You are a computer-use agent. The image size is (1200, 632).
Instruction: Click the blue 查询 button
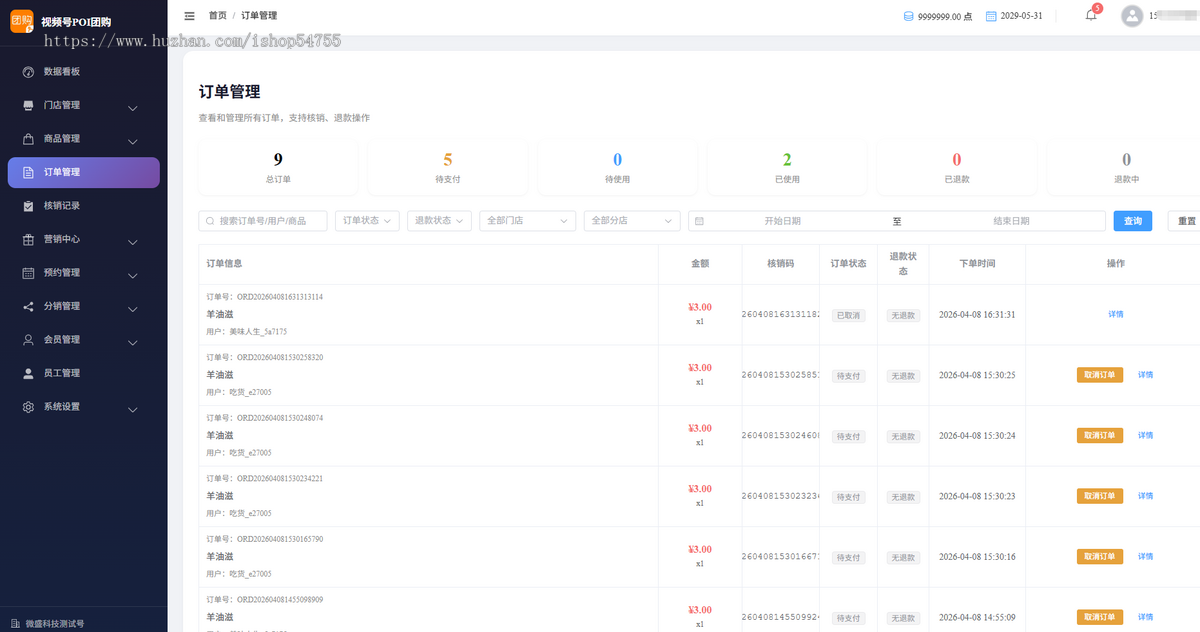tap(1133, 221)
